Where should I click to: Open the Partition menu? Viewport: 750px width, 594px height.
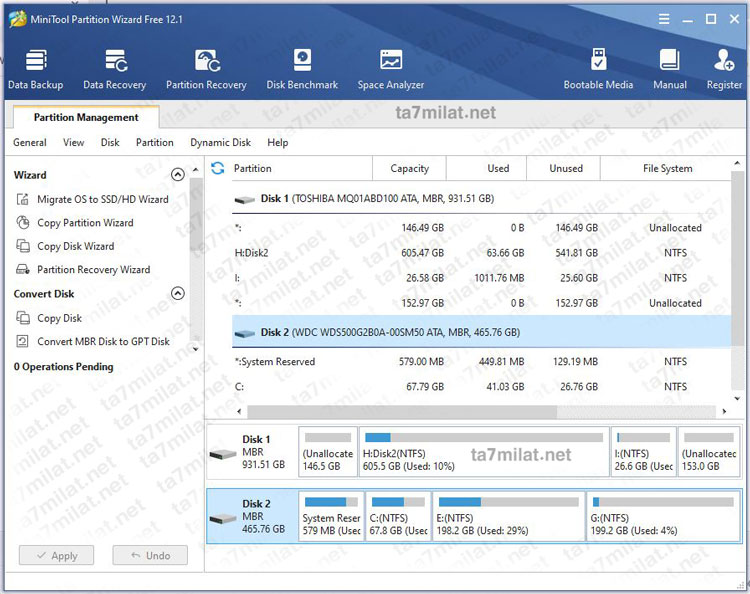point(154,143)
